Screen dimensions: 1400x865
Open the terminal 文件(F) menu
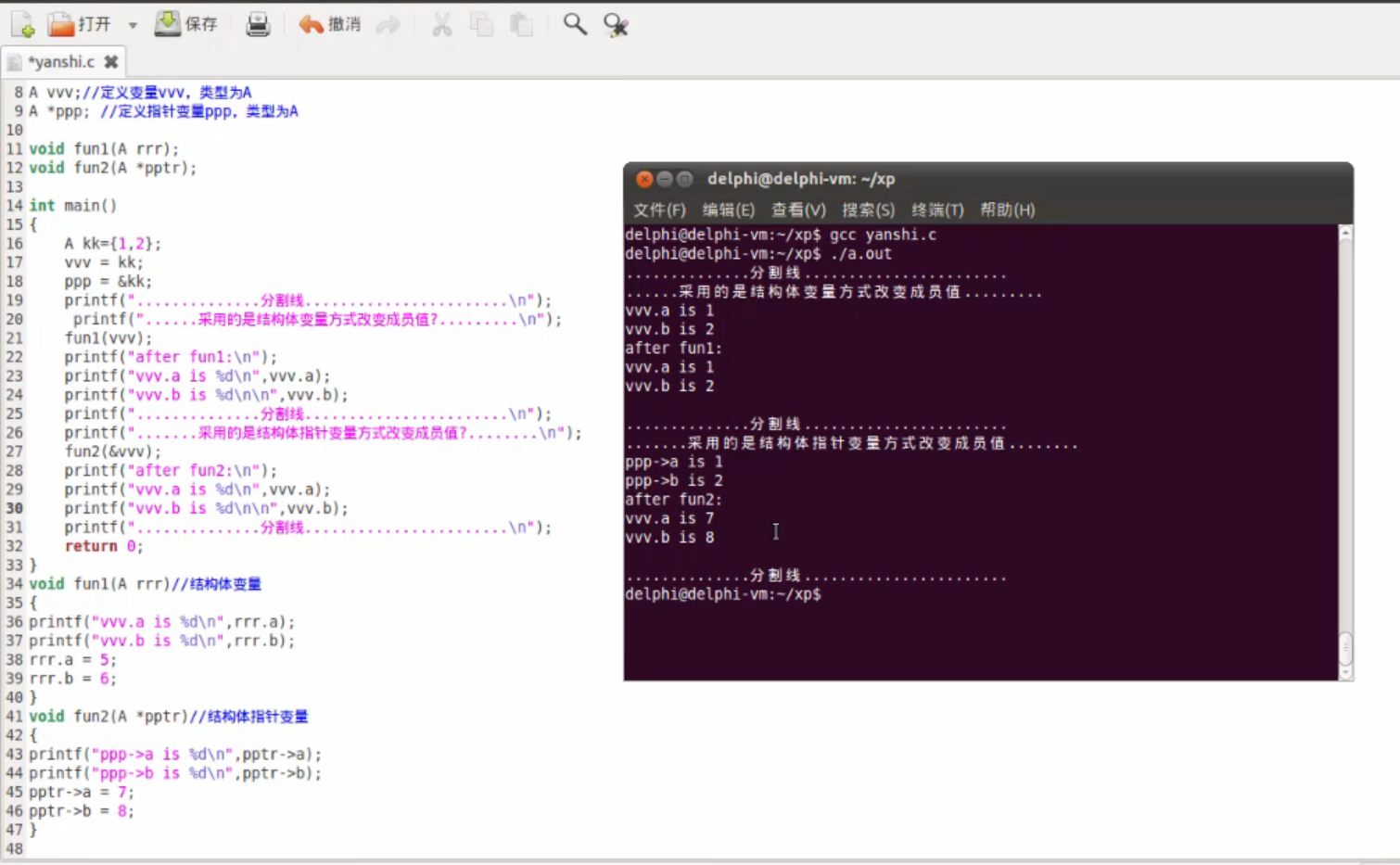click(x=659, y=210)
